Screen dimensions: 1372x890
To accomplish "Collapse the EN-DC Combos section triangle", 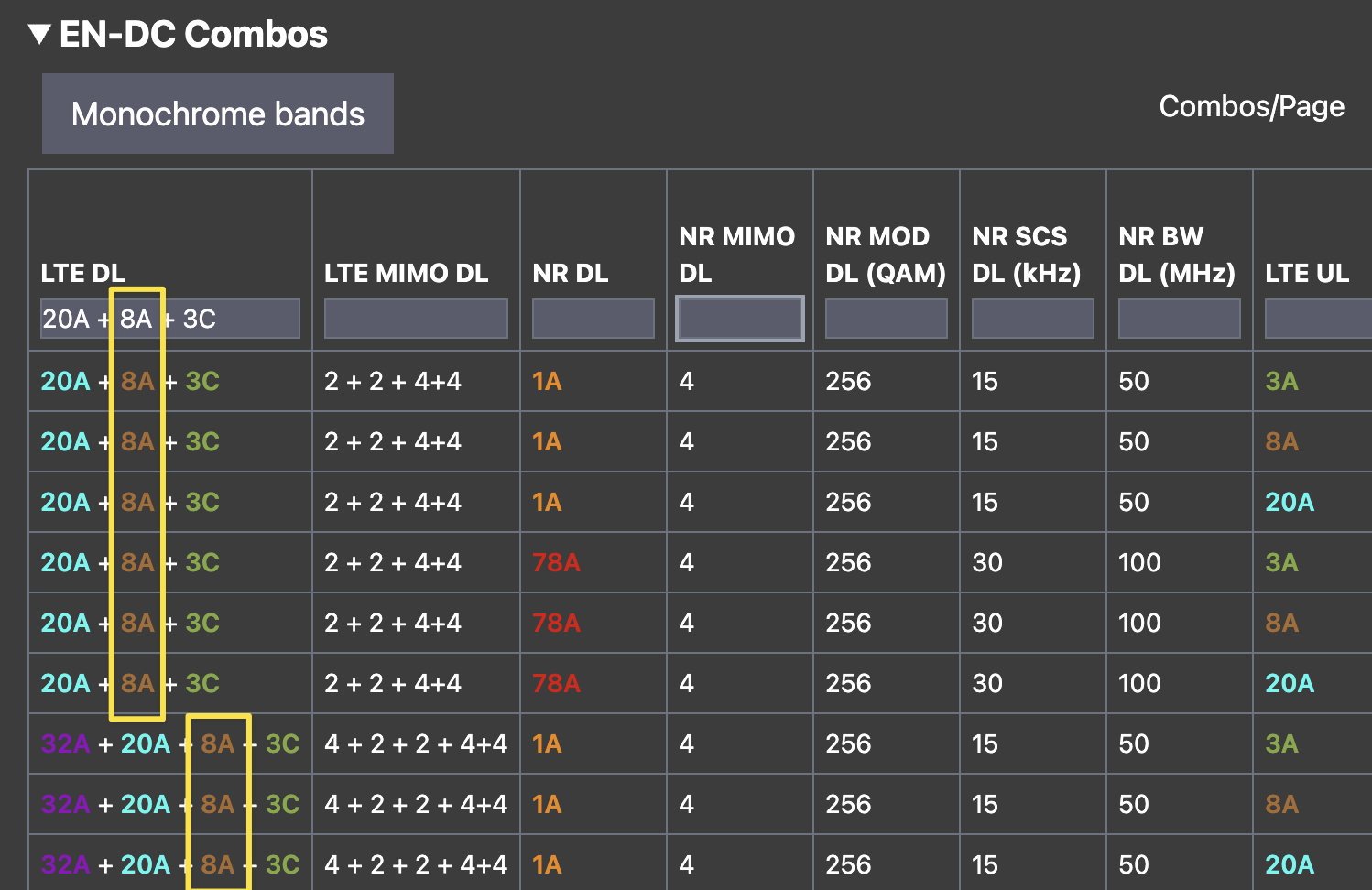I will coord(39,35).
